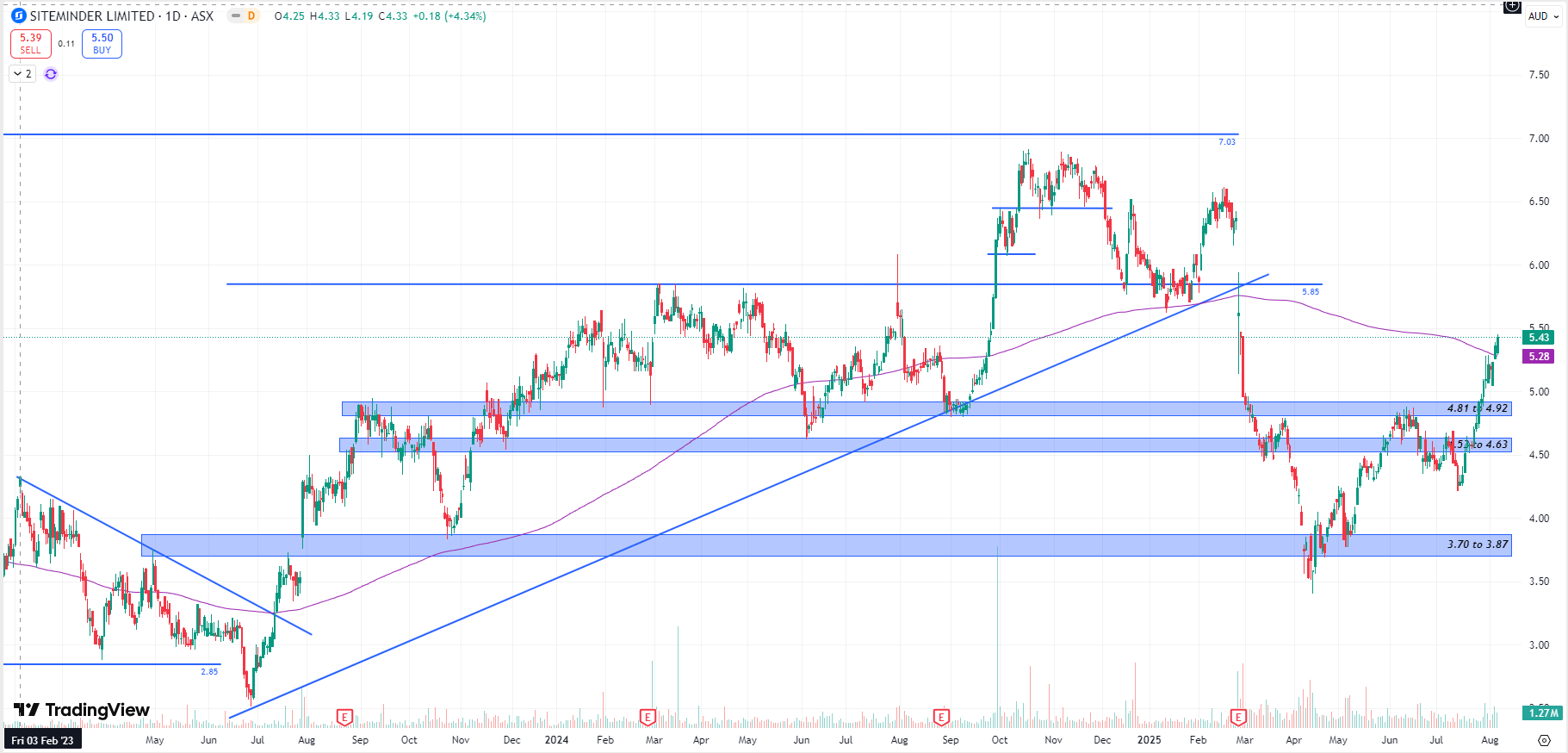This screenshot has width=1568, height=753.
Task: Open the earnings marker near September 2024
Action: [x=941, y=717]
